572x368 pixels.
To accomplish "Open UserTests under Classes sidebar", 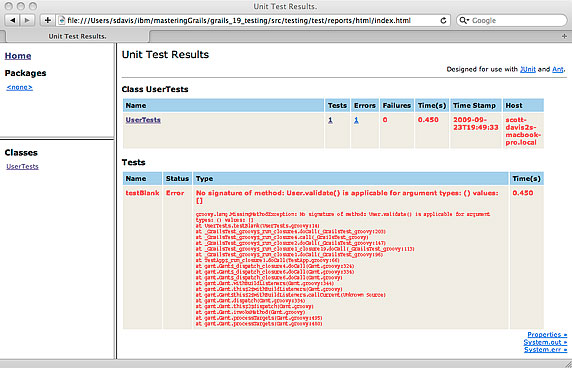I will coord(22,166).
